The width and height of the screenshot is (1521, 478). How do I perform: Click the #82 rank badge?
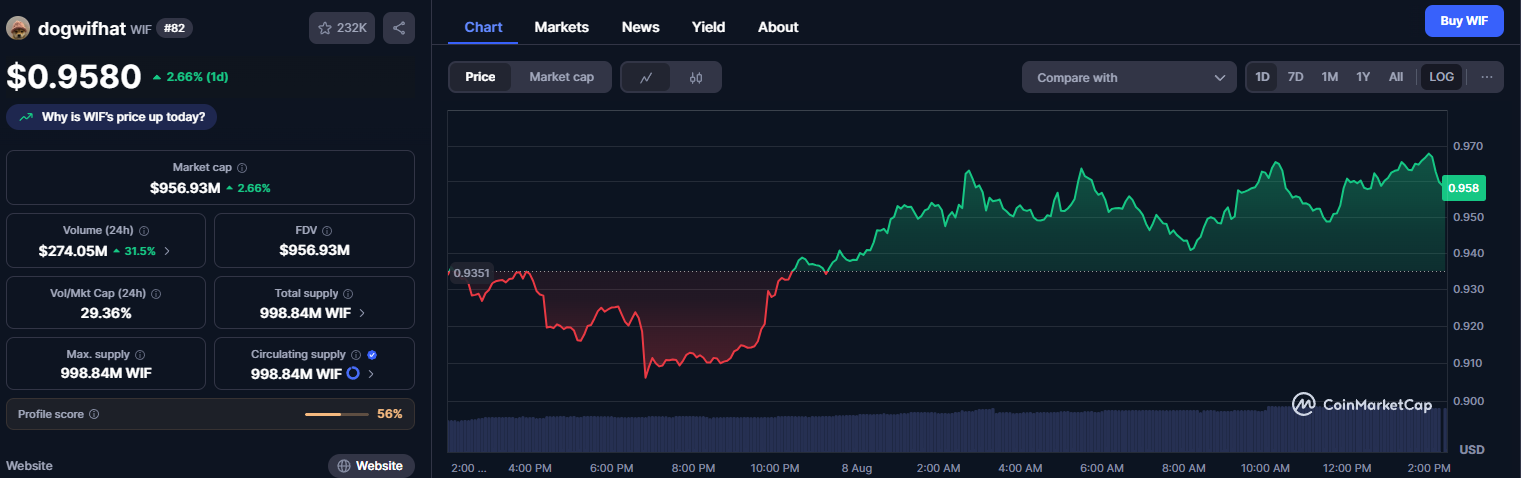pos(174,28)
